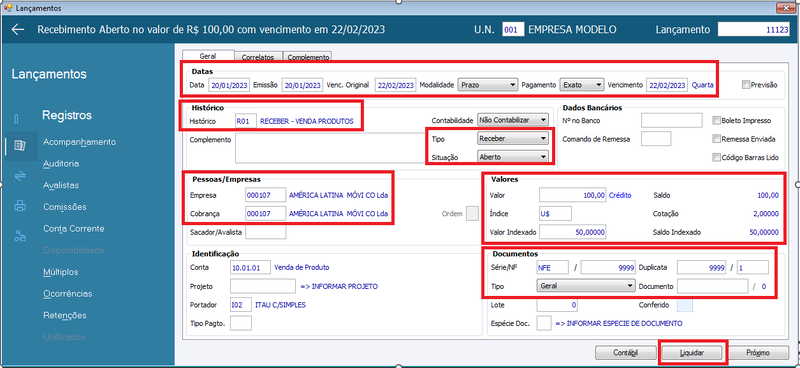Click the Comando de Remessa field
The image size is (800, 368).
pyautogui.click(x=656, y=139)
